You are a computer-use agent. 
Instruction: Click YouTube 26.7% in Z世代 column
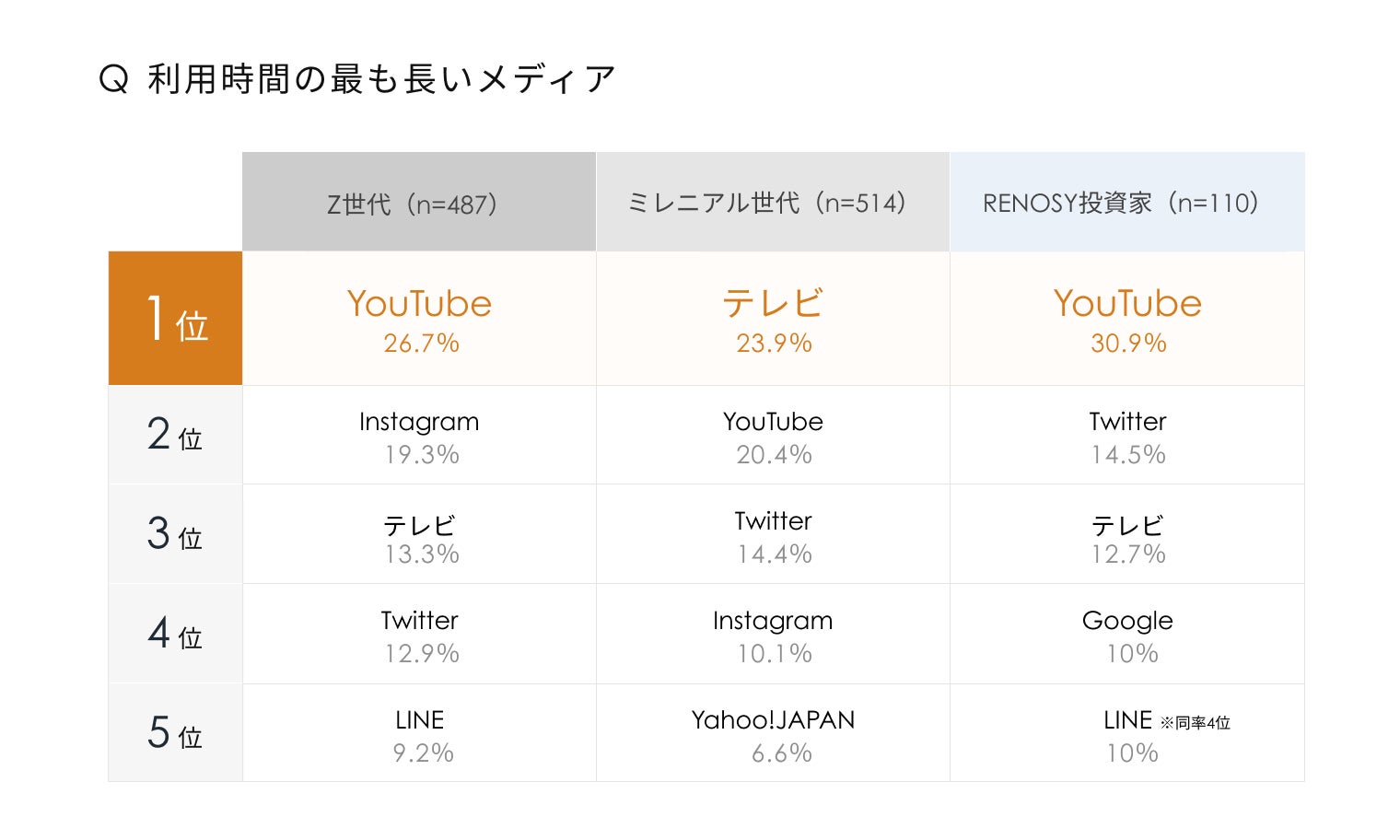419,319
